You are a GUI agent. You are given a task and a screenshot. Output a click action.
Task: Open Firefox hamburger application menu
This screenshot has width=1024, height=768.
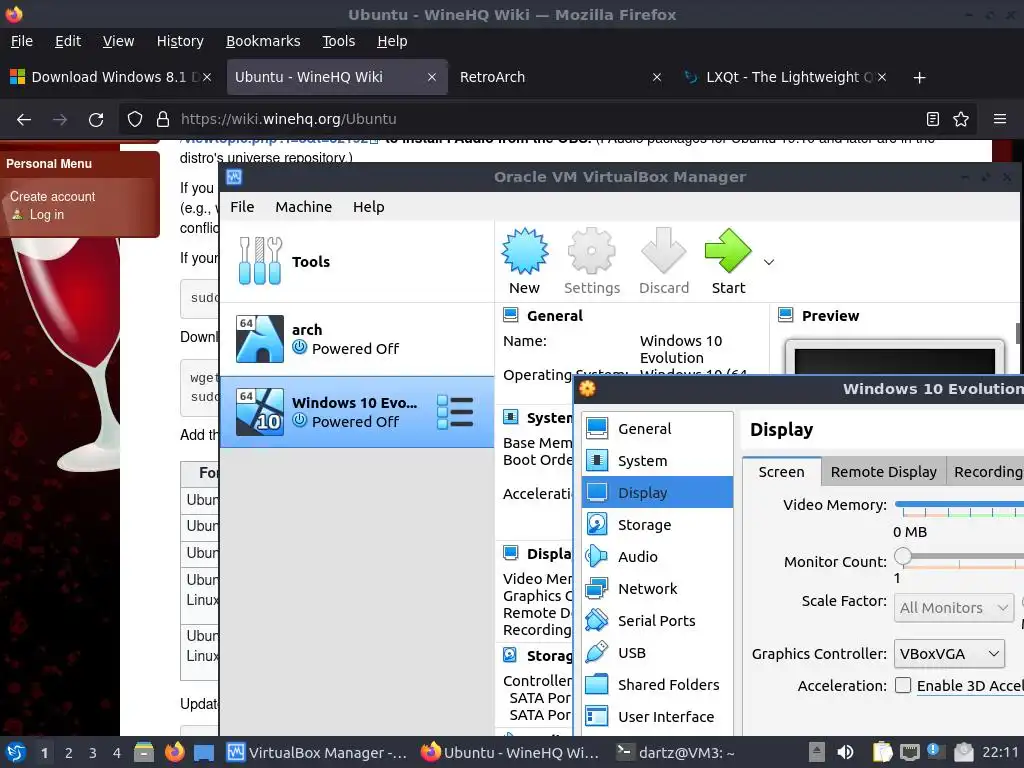[1000, 119]
